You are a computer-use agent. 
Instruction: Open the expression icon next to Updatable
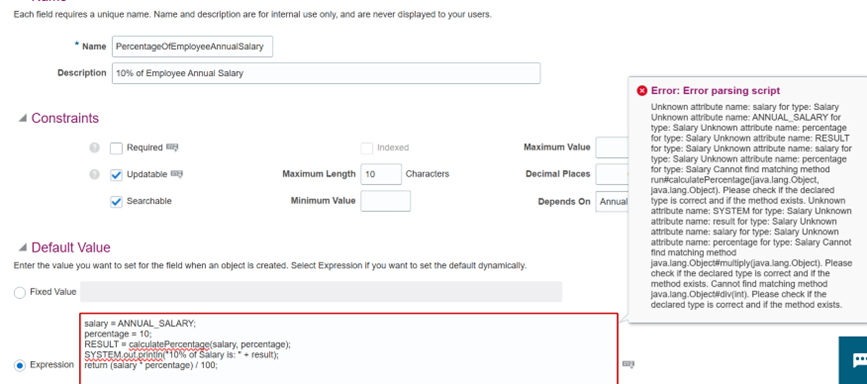pyautogui.click(x=177, y=174)
